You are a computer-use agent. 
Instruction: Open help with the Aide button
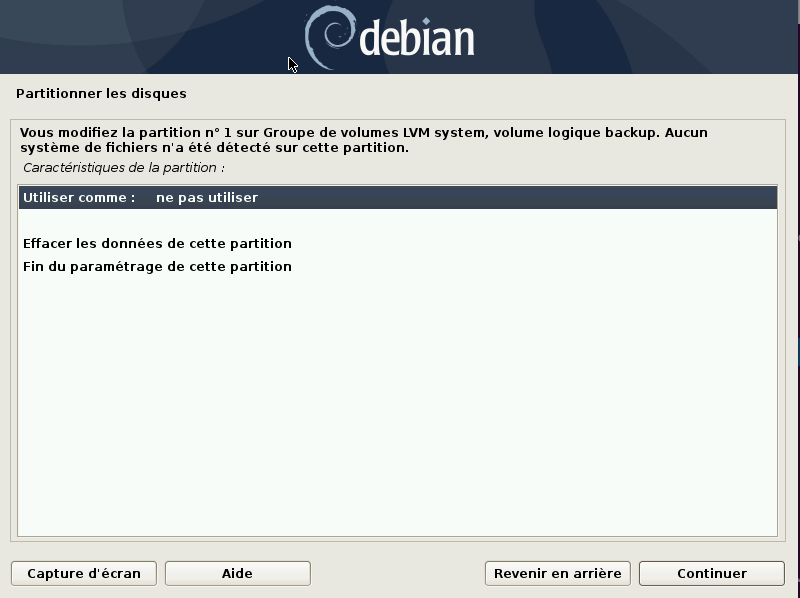click(237, 573)
